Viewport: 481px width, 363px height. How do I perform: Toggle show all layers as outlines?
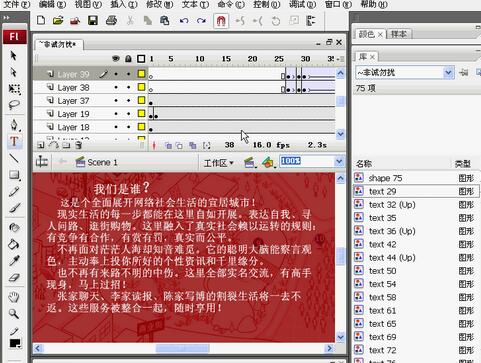tap(141, 59)
